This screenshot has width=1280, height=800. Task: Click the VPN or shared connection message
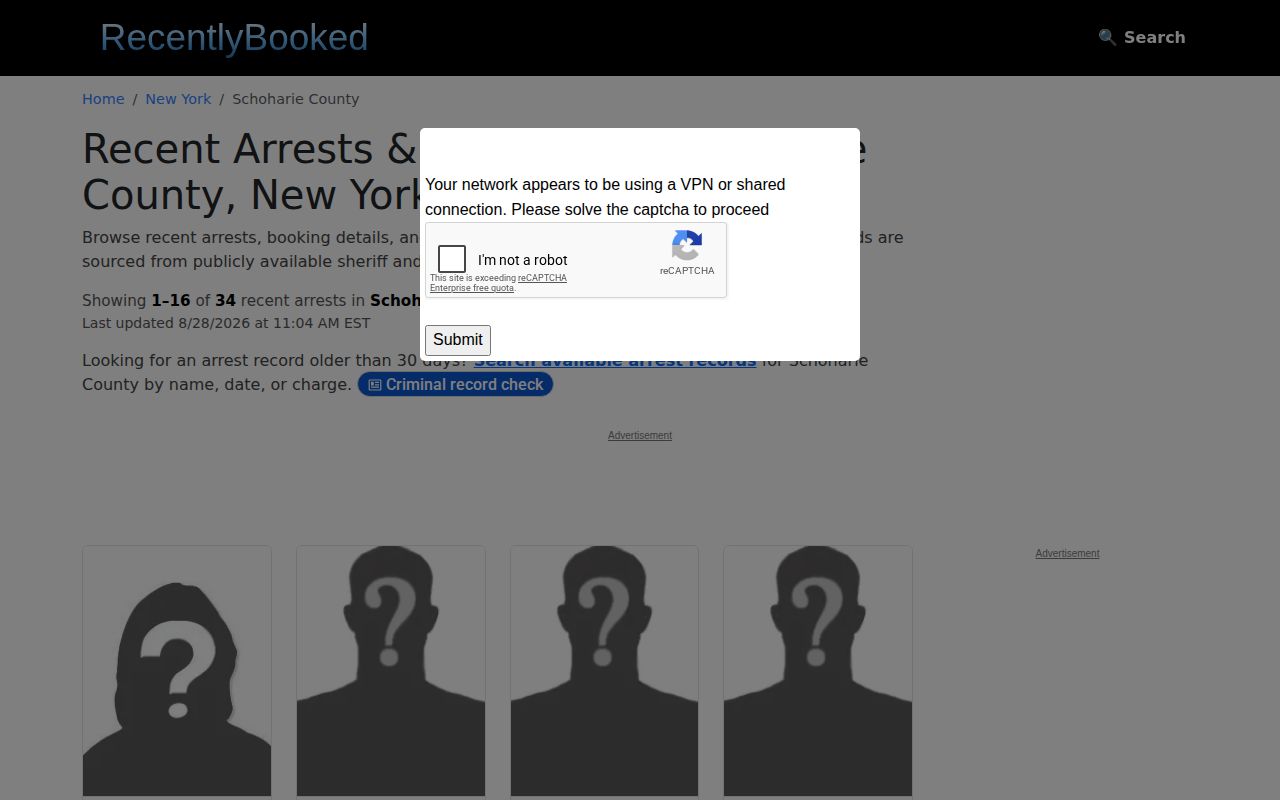coord(605,197)
